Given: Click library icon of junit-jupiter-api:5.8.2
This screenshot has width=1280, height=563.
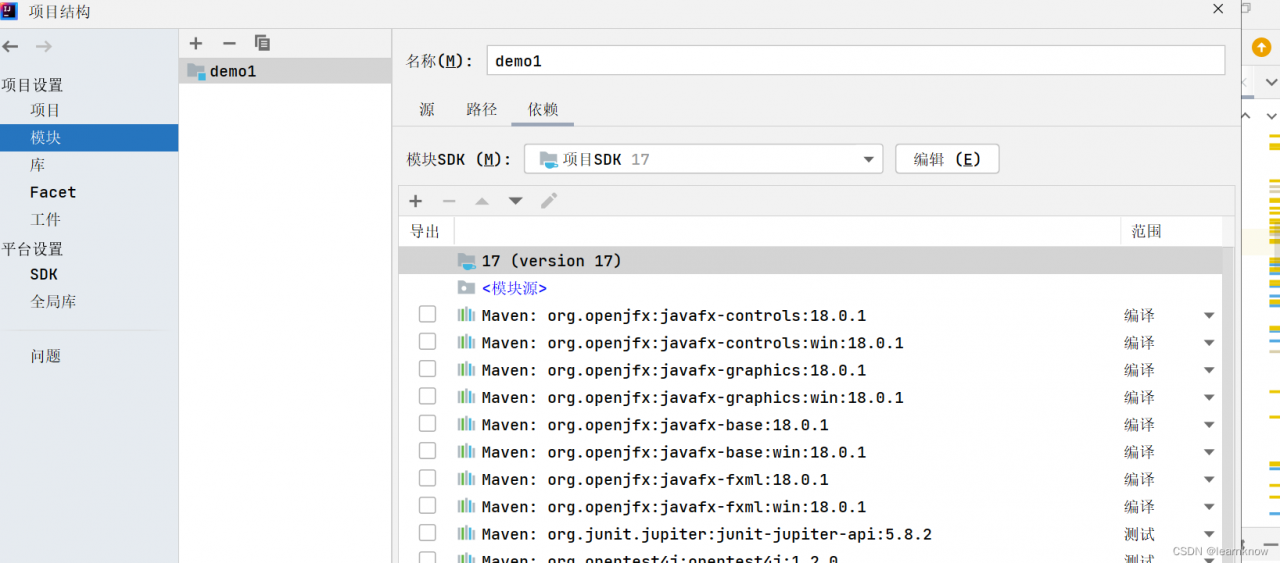Looking at the screenshot, I should coord(466,534).
